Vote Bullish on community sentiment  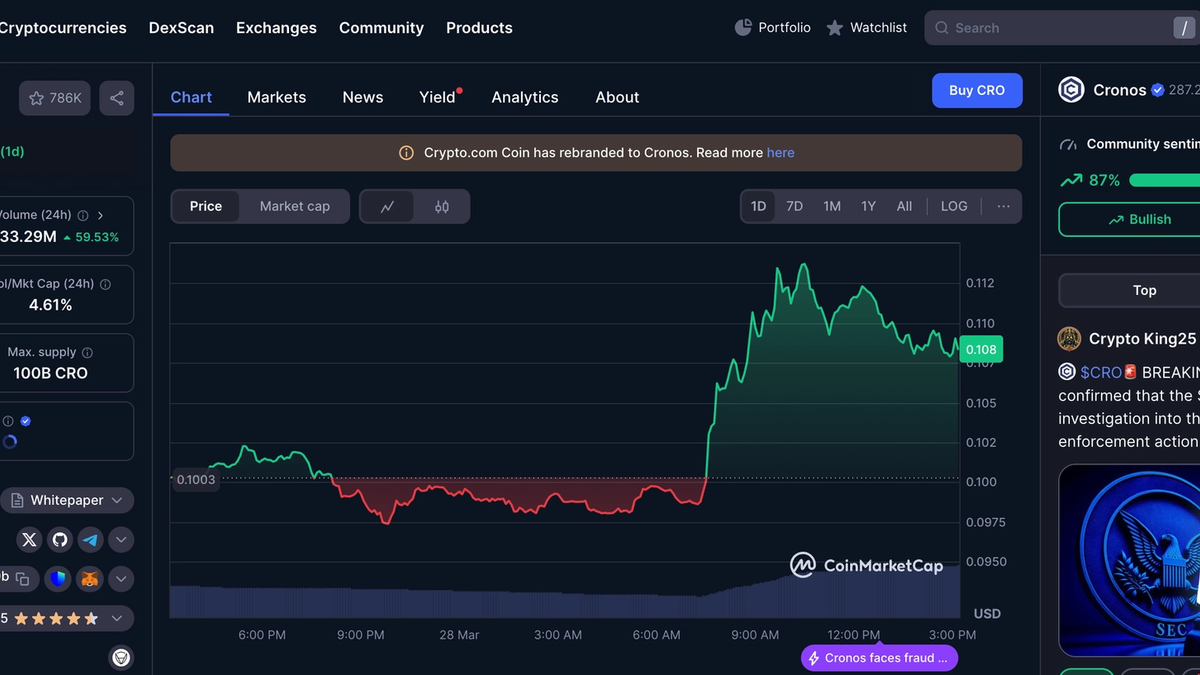(x=1139, y=220)
